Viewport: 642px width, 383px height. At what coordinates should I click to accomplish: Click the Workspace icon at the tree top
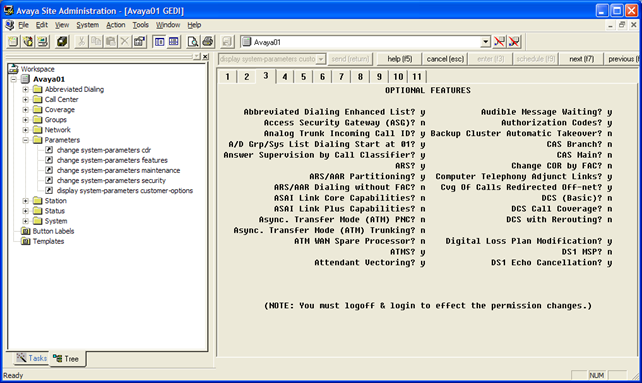14,69
